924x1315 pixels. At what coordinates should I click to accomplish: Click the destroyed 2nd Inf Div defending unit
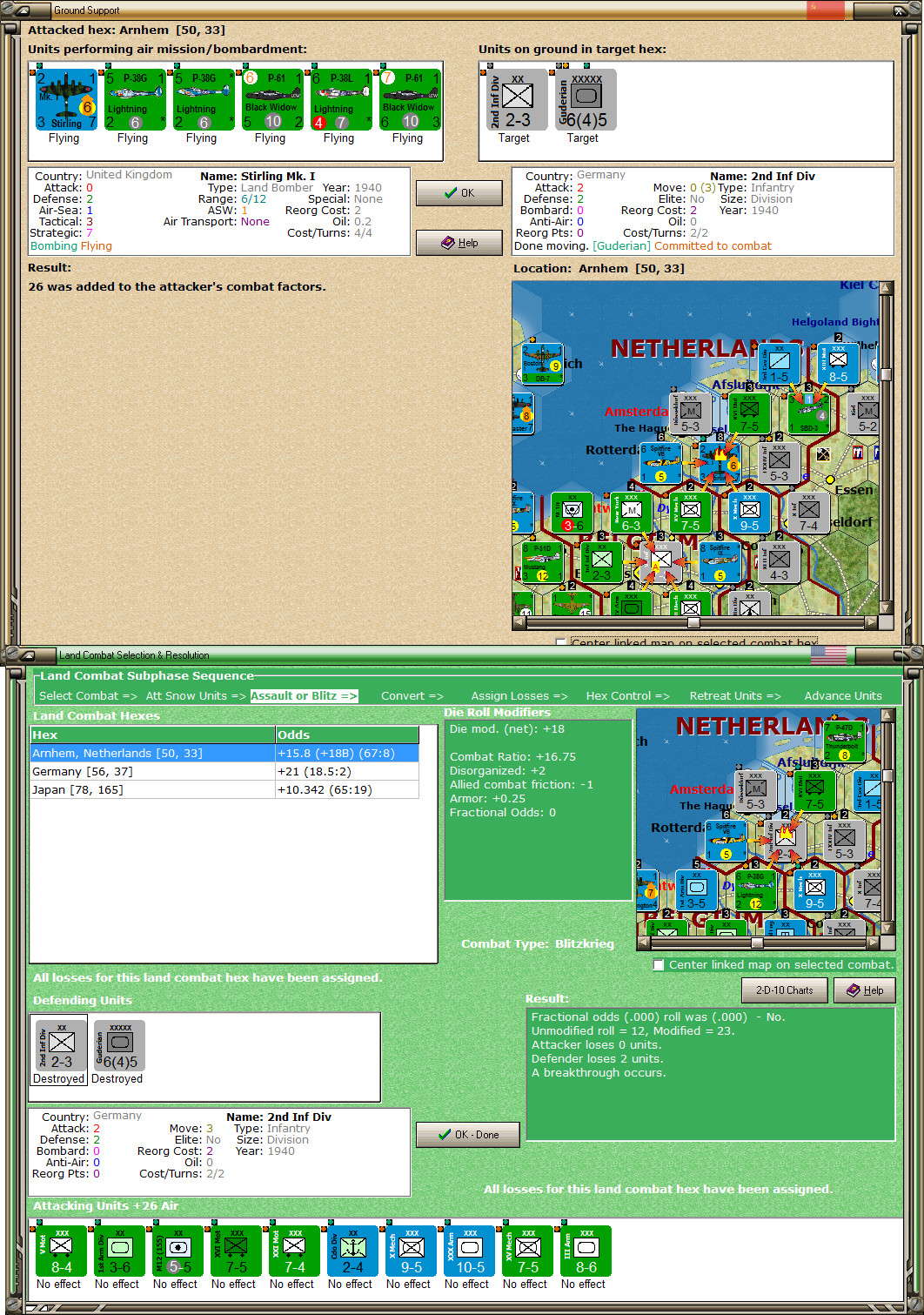click(x=58, y=1044)
